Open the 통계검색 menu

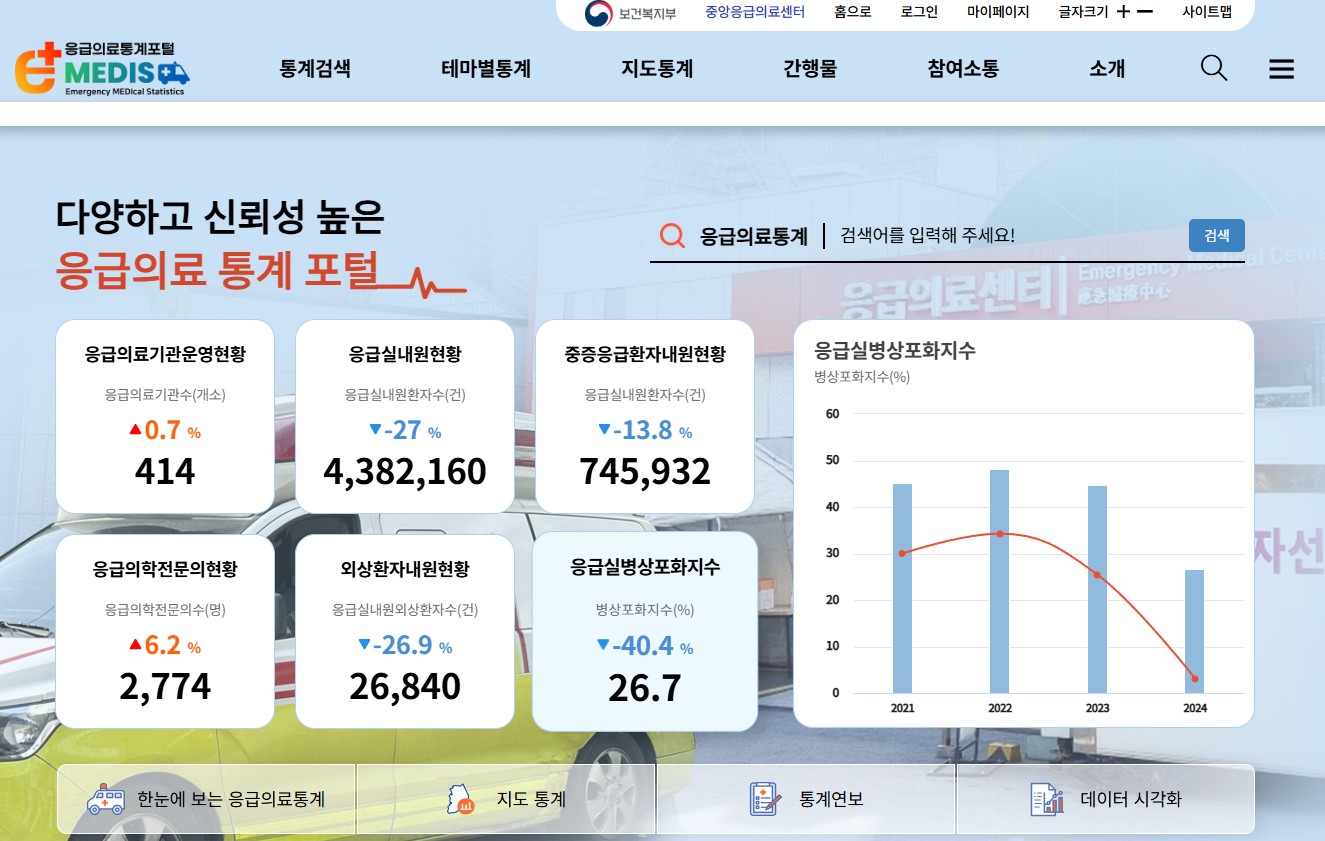click(315, 69)
